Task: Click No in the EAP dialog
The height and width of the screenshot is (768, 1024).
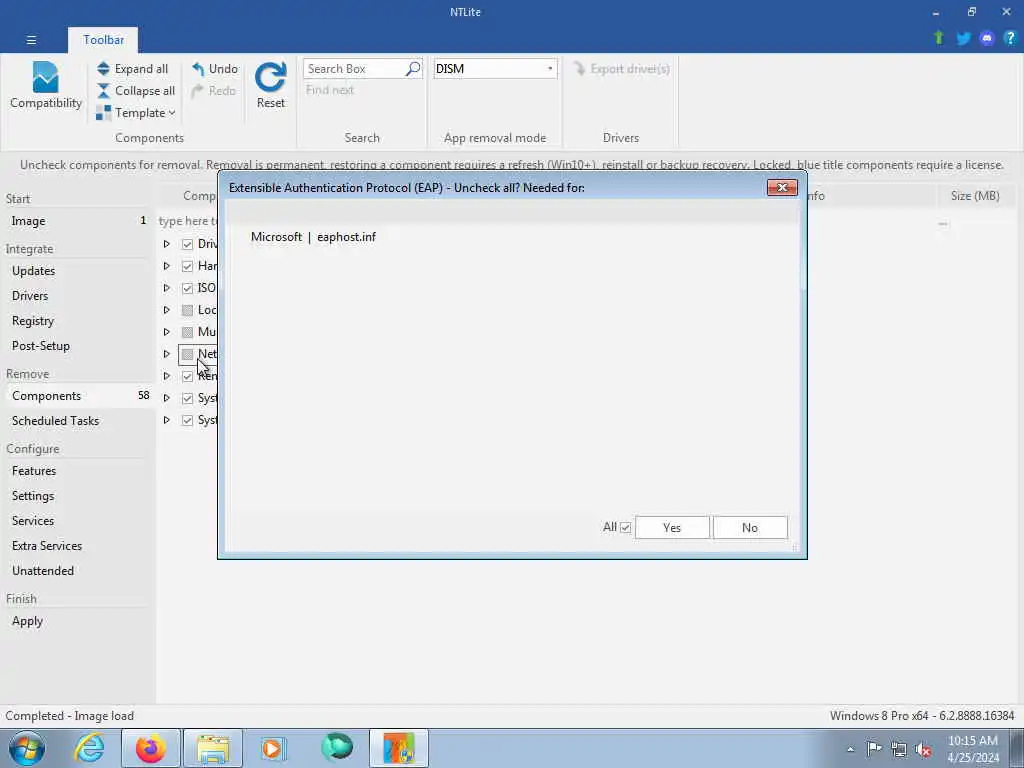Action: pyautogui.click(x=750, y=528)
